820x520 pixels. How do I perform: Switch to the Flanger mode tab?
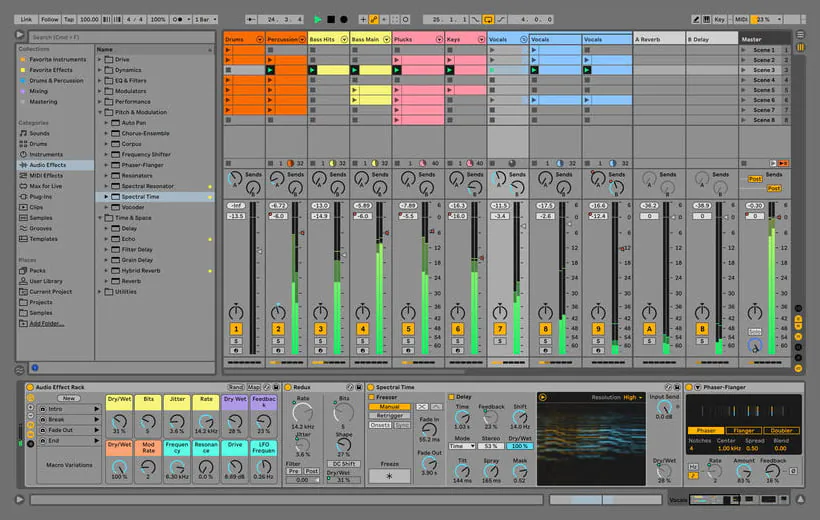pos(742,430)
